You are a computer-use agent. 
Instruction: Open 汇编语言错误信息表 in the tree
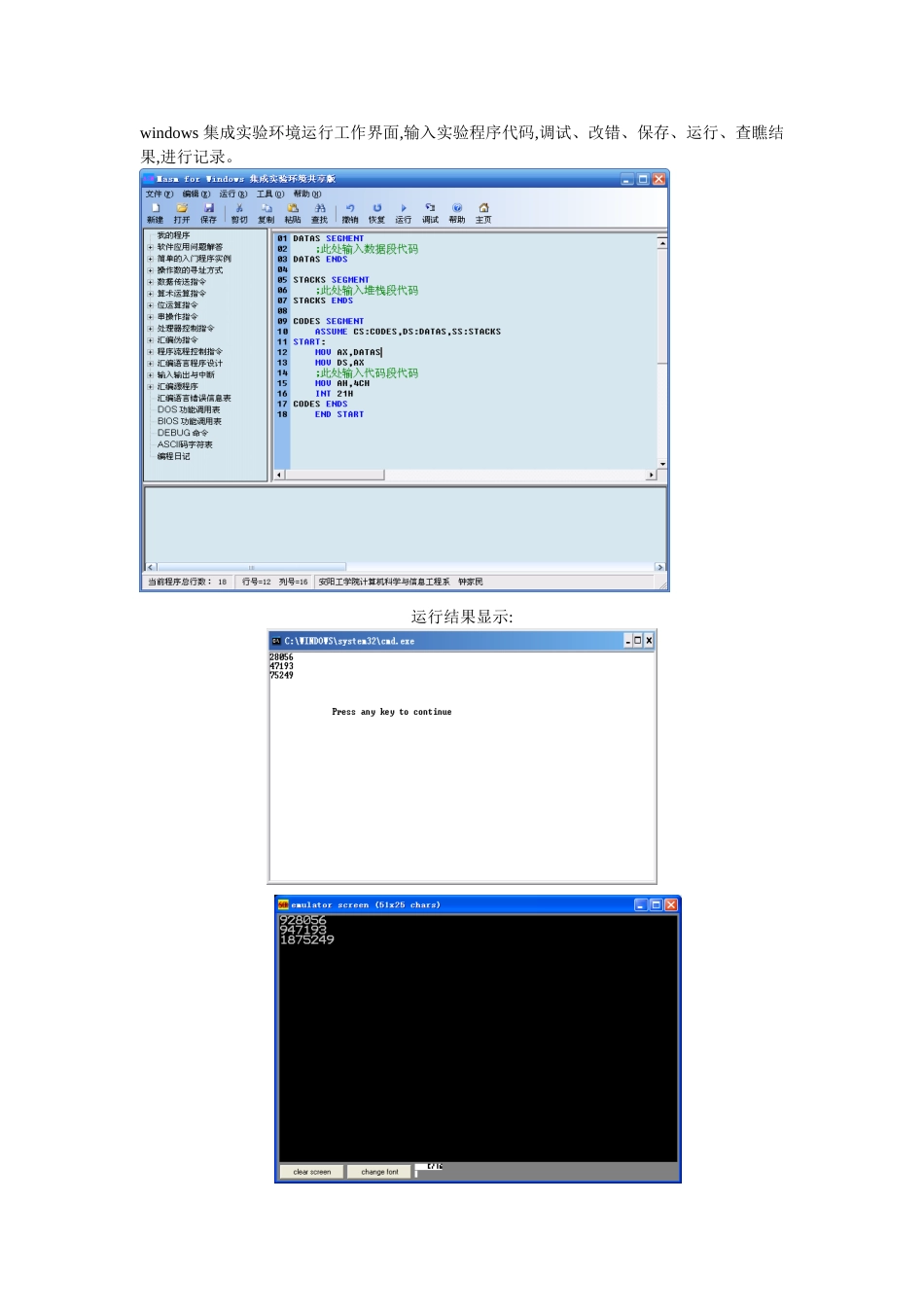195,399
